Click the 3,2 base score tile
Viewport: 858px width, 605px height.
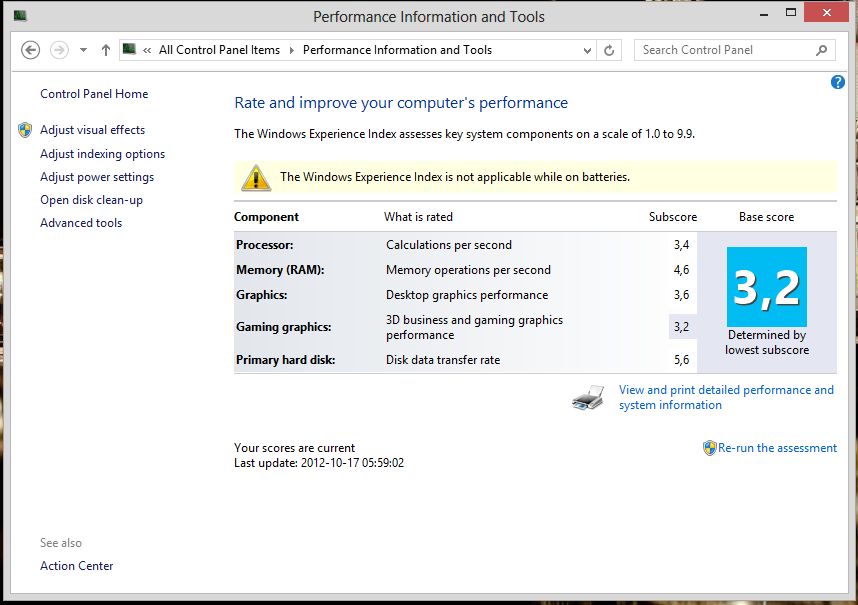(x=767, y=287)
